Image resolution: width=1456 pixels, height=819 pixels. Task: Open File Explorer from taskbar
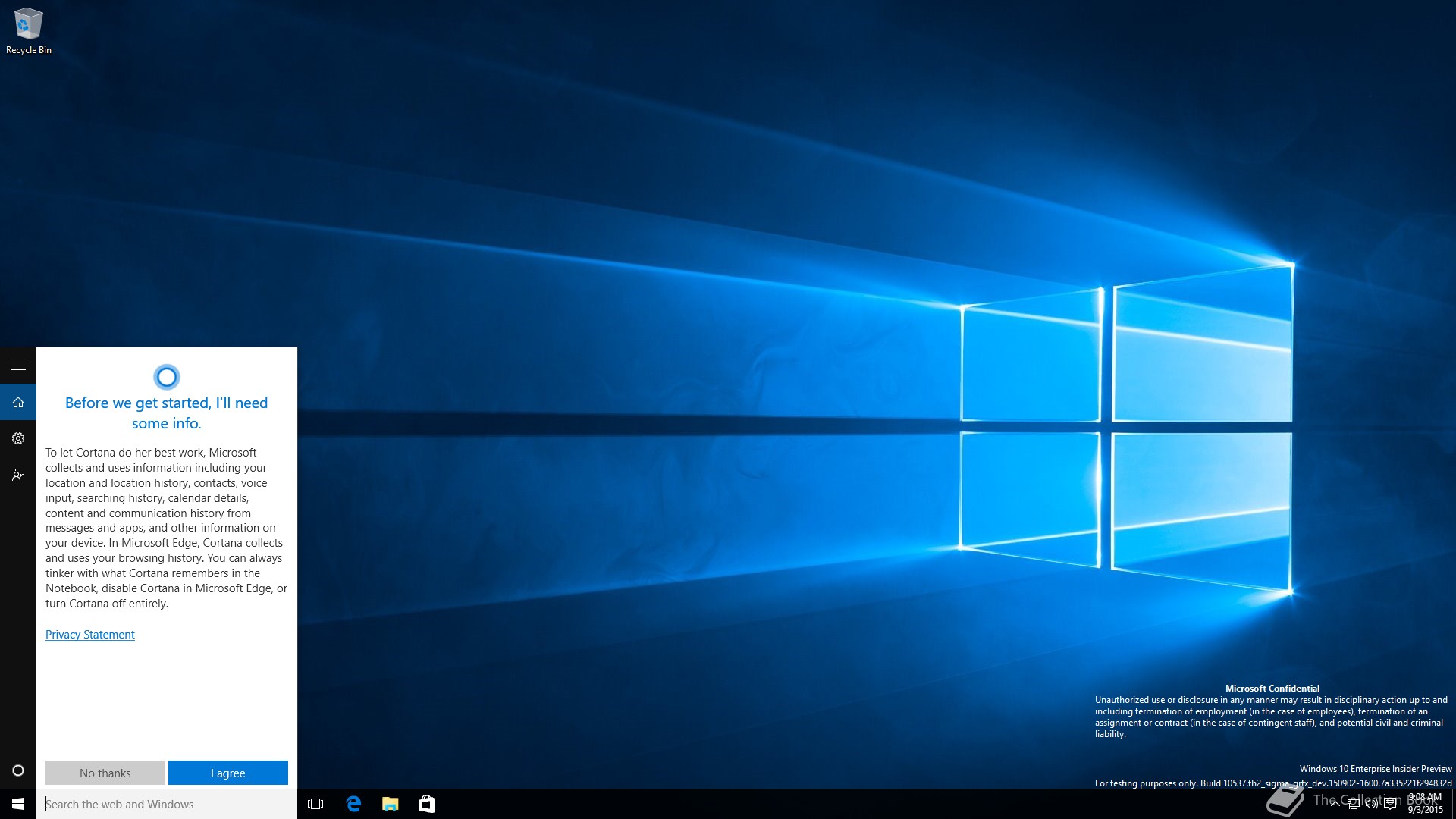[x=390, y=804]
